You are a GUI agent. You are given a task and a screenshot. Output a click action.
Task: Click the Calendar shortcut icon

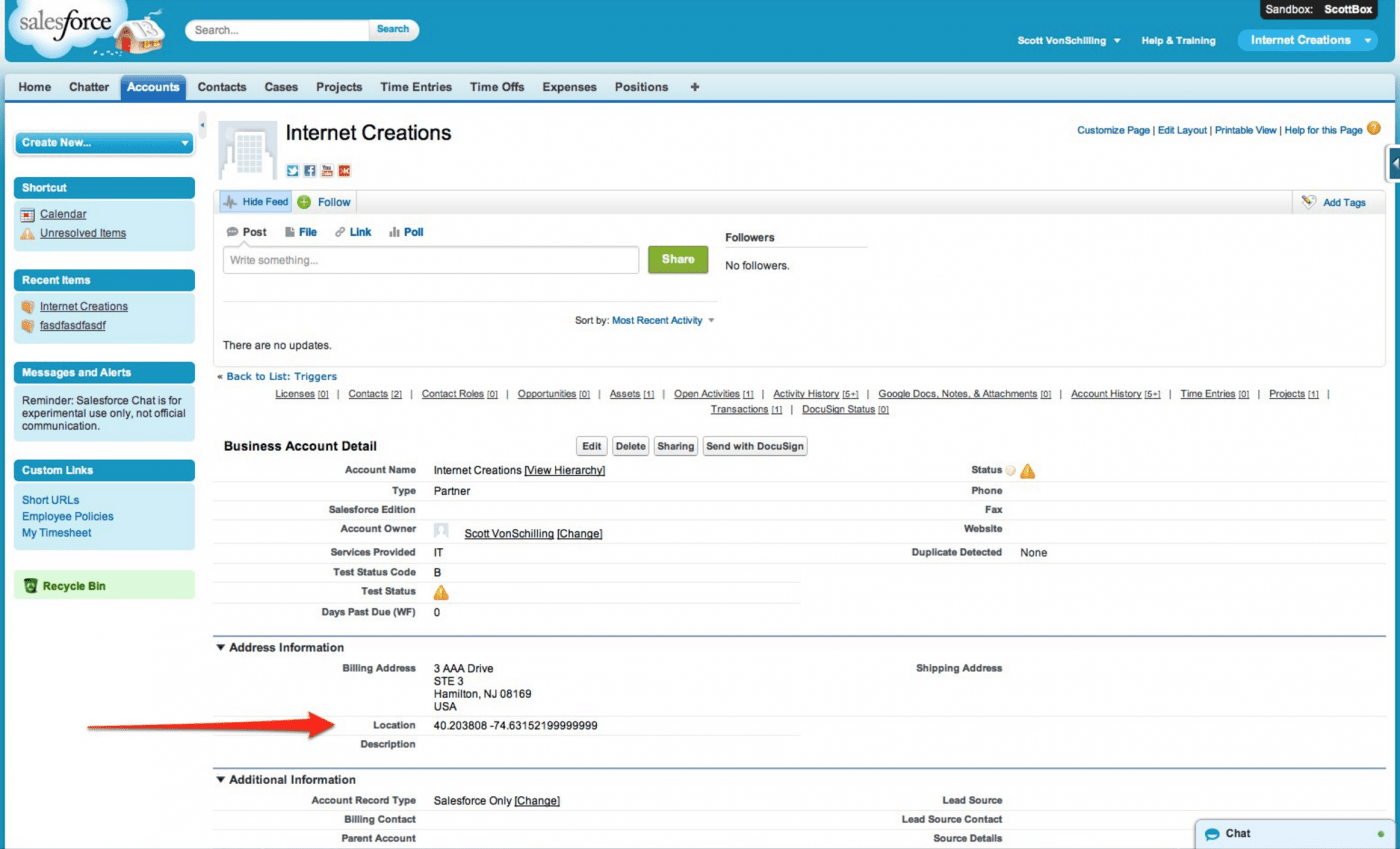[x=28, y=214]
